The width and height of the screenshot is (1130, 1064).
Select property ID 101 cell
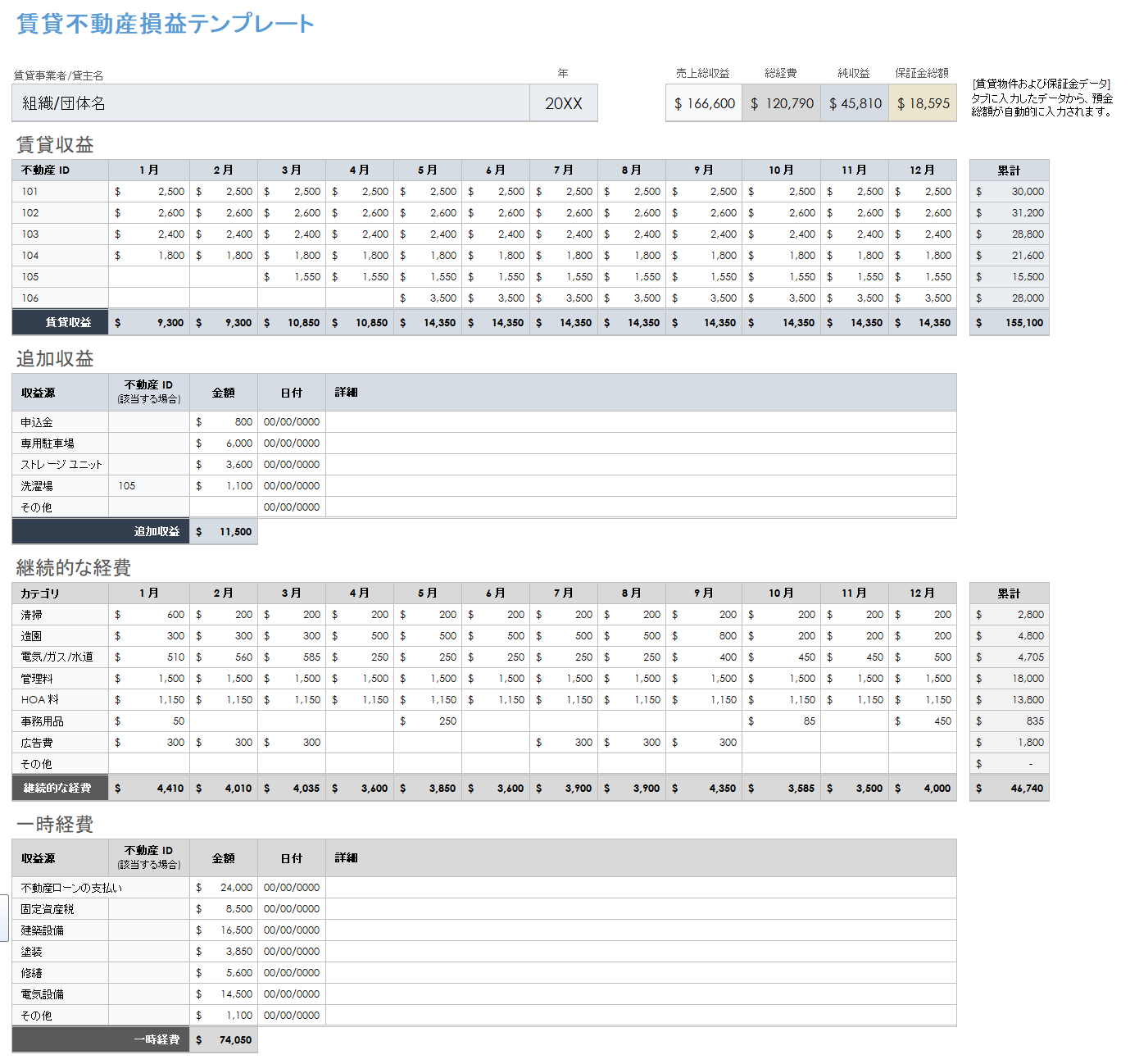[61, 192]
